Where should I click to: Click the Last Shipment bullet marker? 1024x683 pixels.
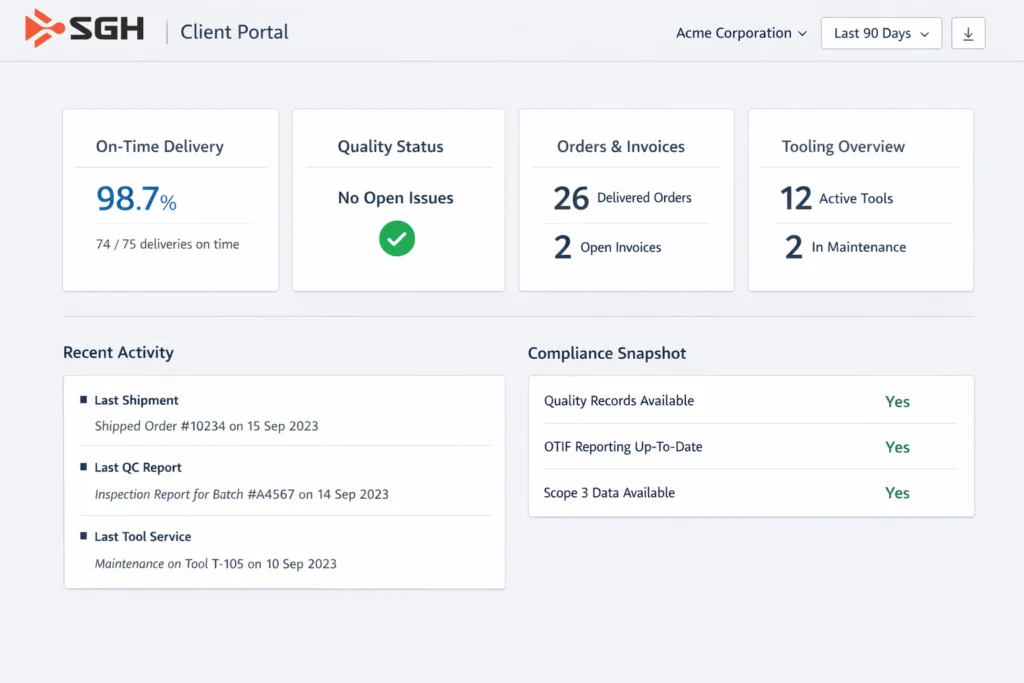coord(84,400)
